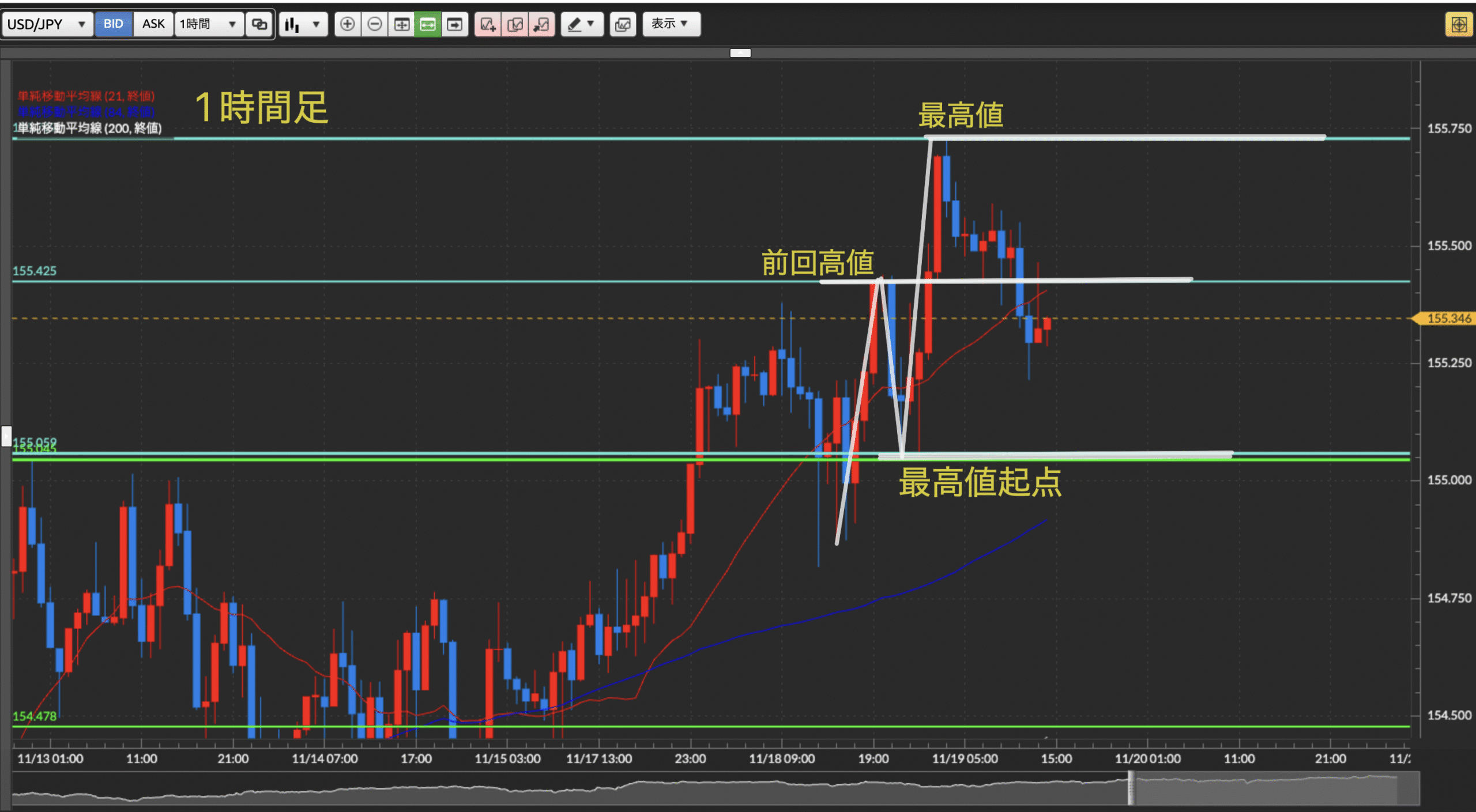Toggle the linked charts sync button
The height and width of the screenshot is (812, 1476).
259,24
